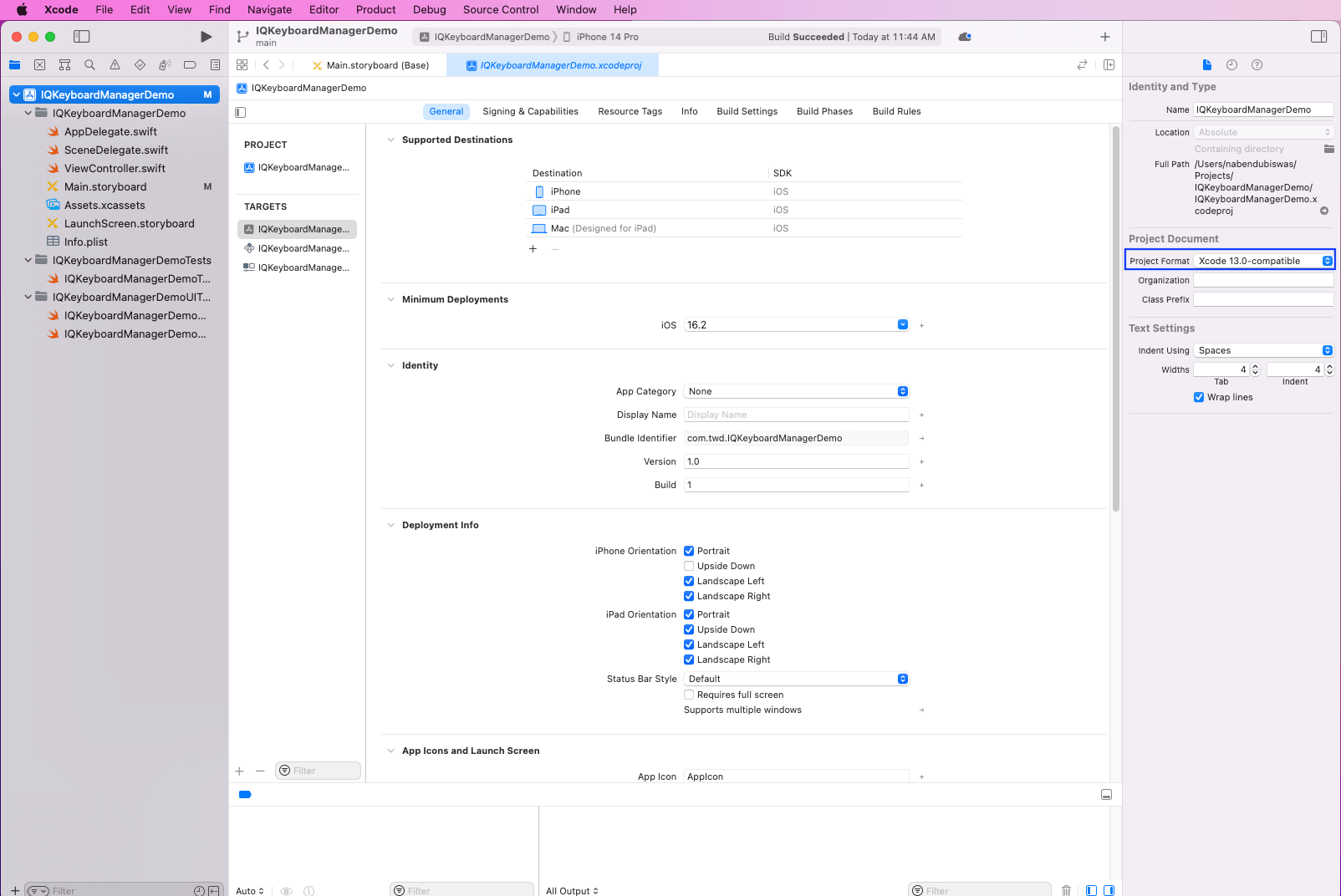Show the Report navigator
This screenshot has width=1341, height=896.
215,64
